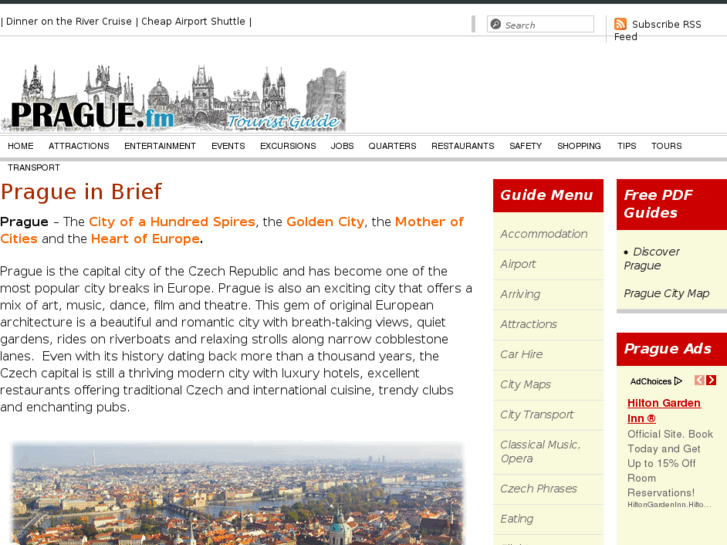This screenshot has width=727, height=545.
Task: Open TOURS navigation menu item
Action: pos(666,146)
